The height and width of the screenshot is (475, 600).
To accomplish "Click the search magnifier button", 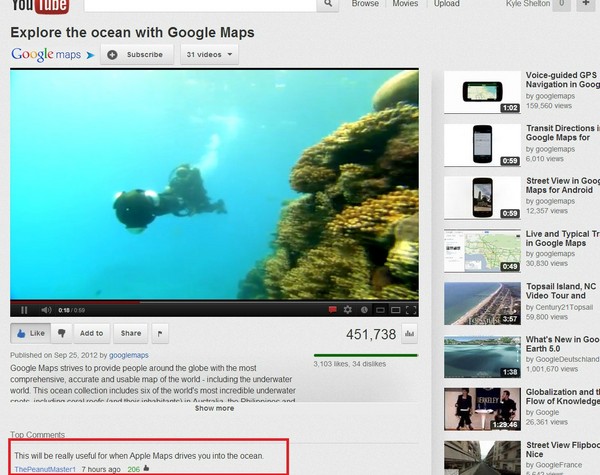I will 327,4.
